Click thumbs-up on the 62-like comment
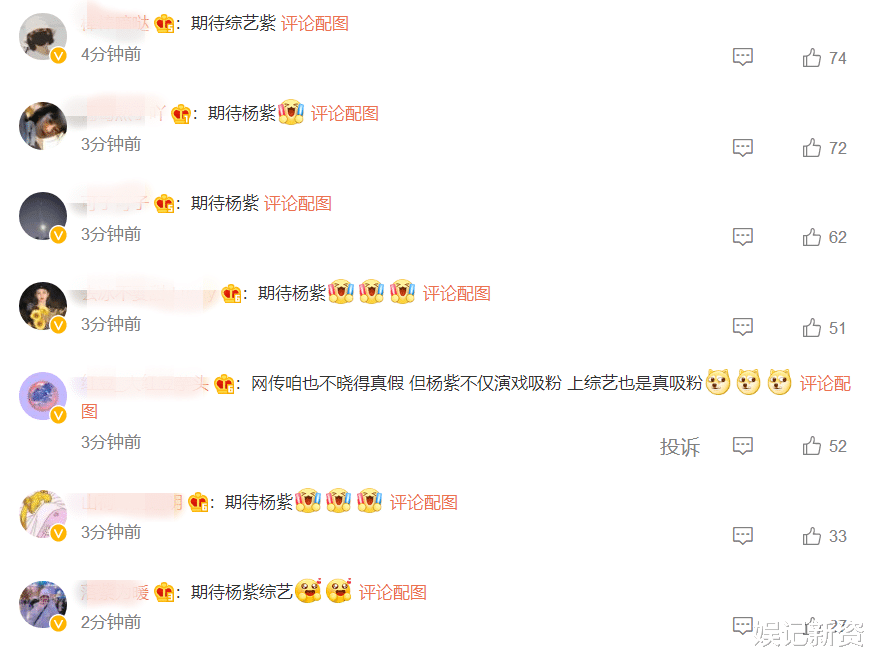879x667 pixels. 811,237
